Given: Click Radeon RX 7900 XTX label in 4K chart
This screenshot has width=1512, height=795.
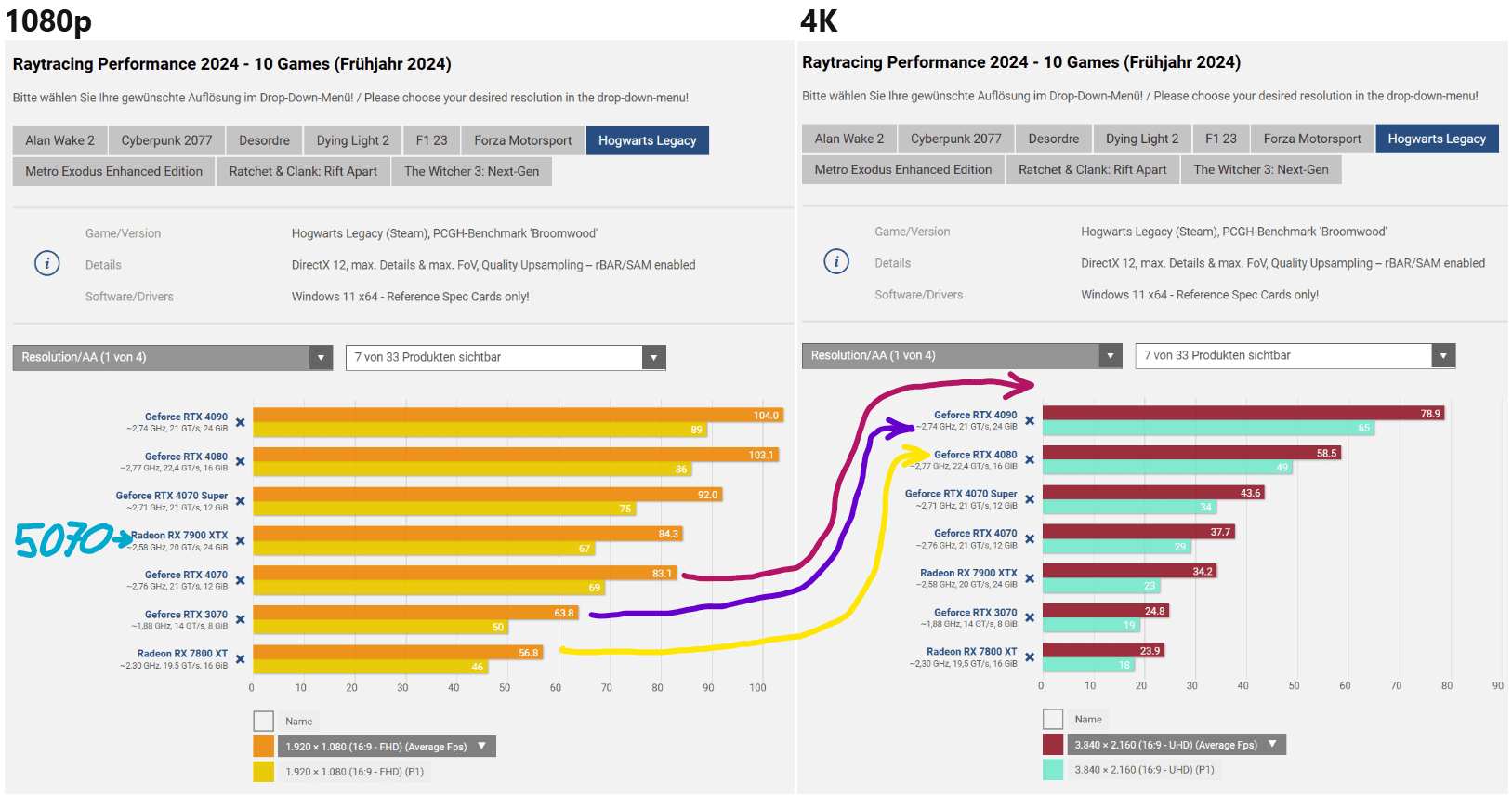Looking at the screenshot, I should click(968, 573).
